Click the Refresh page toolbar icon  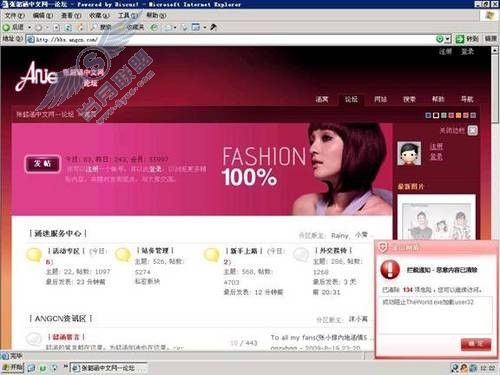click(68, 27)
